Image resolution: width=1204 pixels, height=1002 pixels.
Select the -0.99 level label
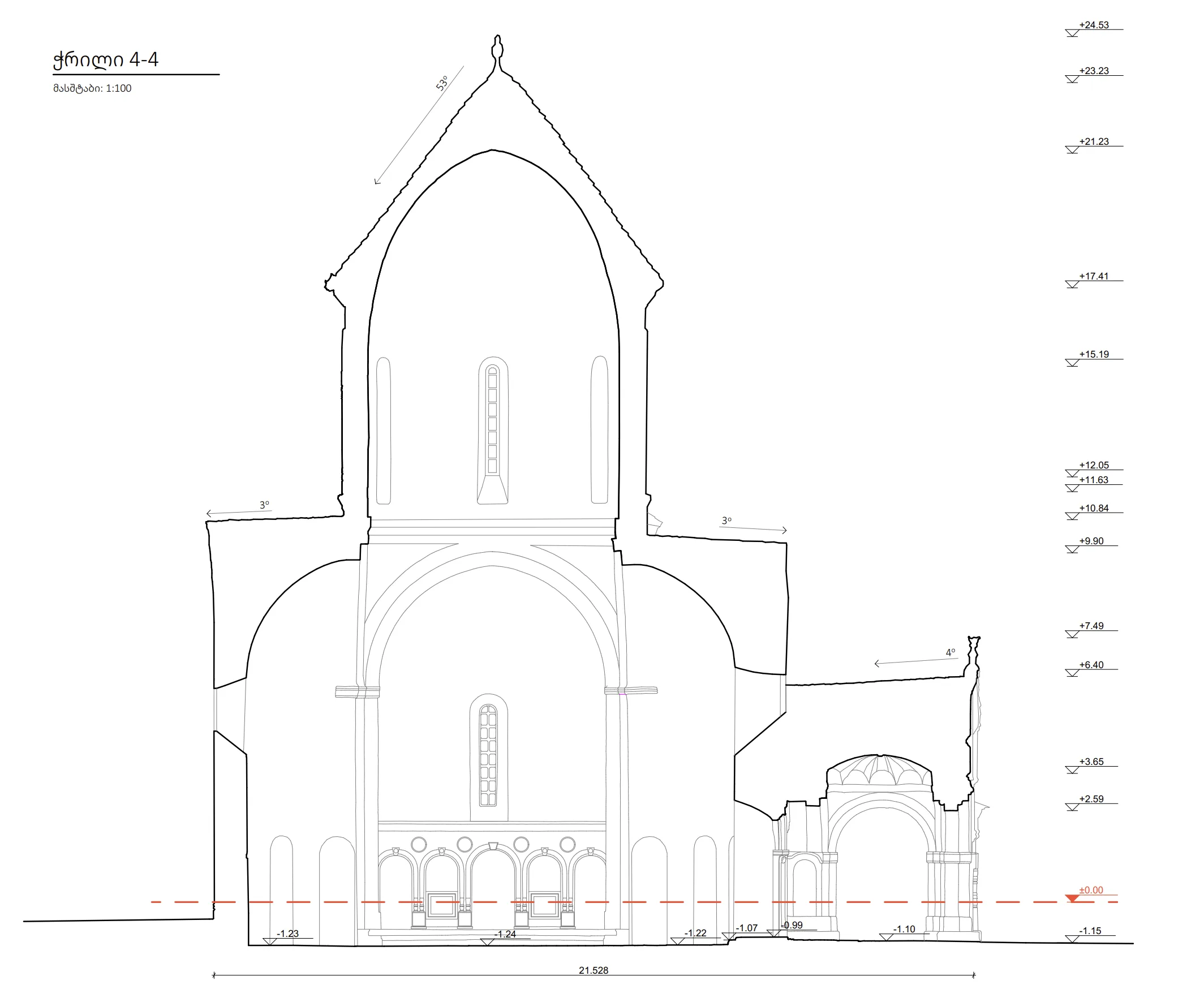[792, 925]
